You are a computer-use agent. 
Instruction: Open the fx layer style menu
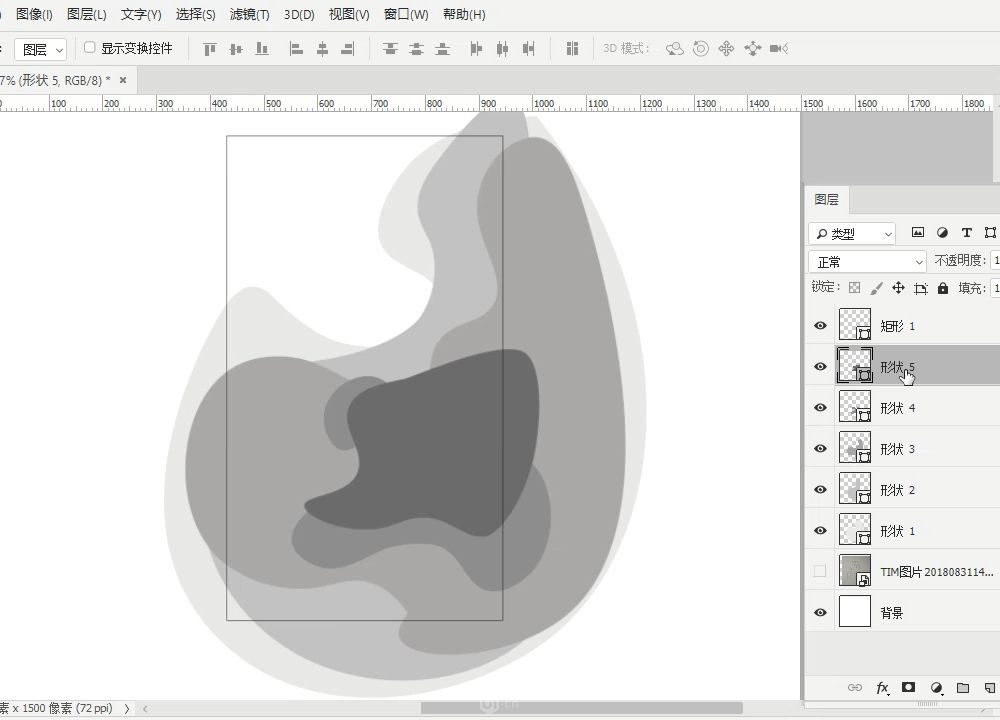(882, 687)
